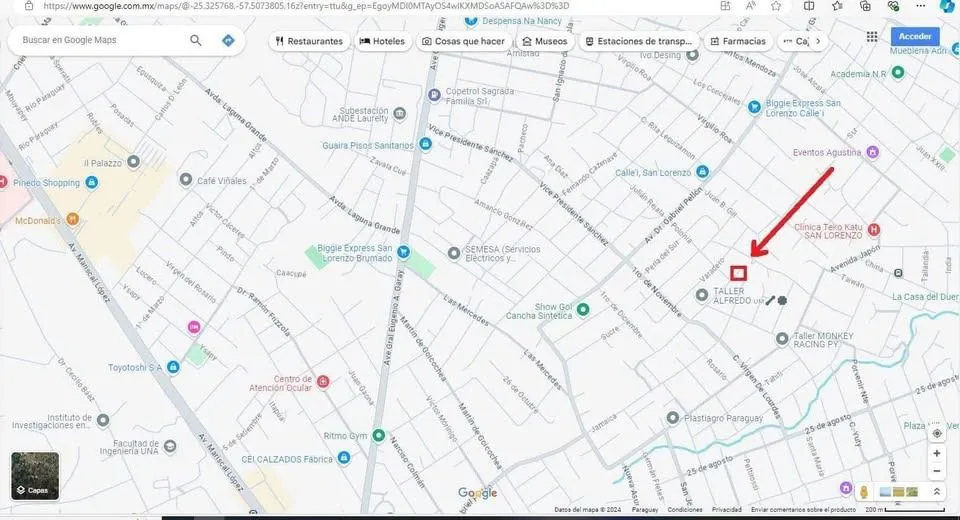Click the site padlock info icon
Screen dimensions: 960x520
point(29,6)
